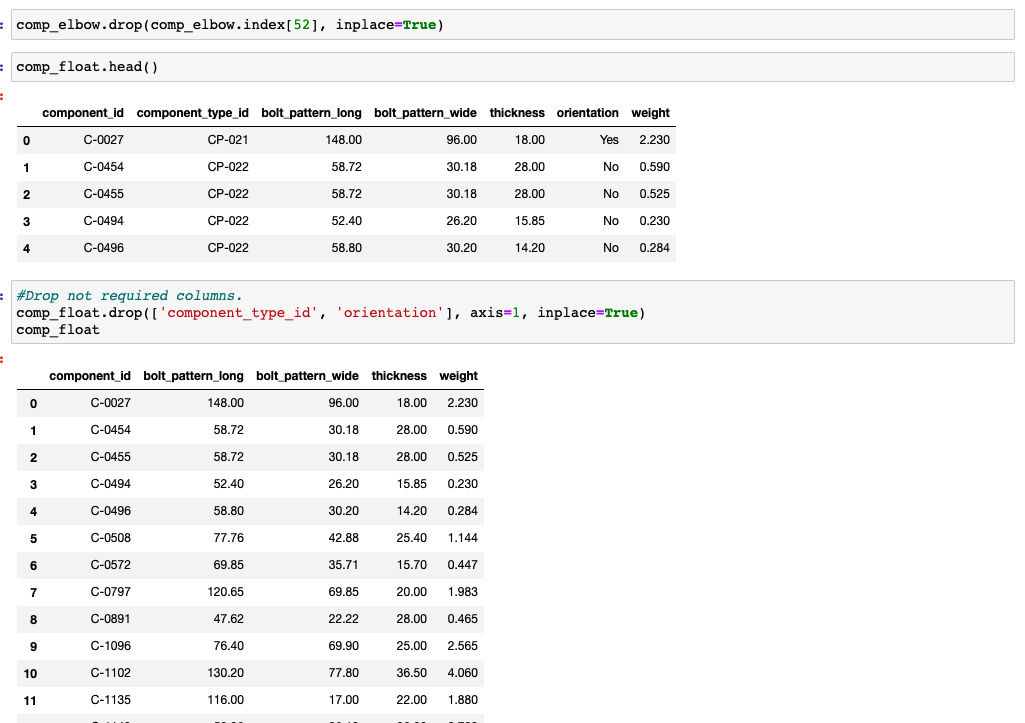Select the C-0797 component id cell
The image size is (1025, 723).
[110, 592]
